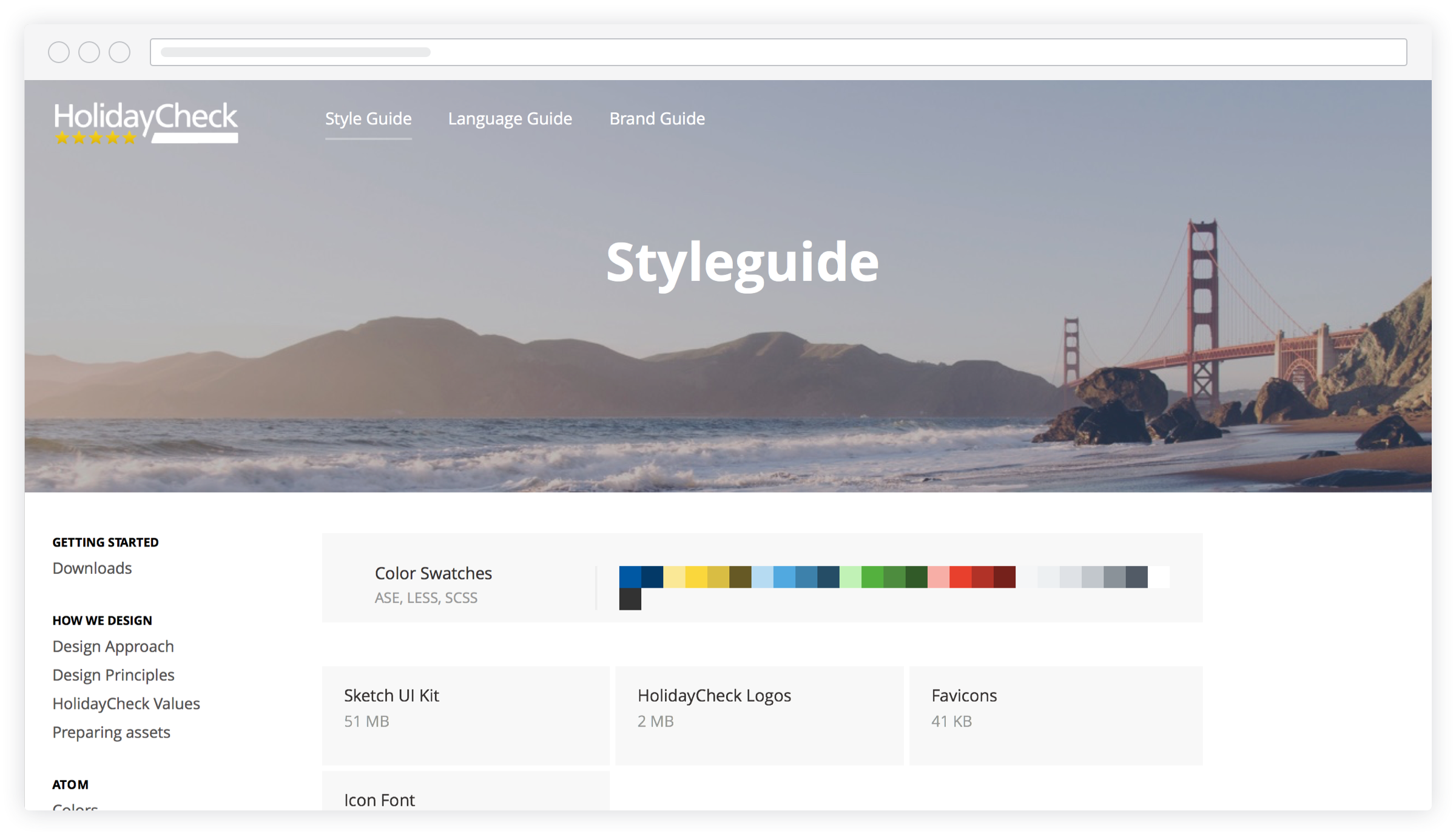Choose the dark slate gray swatch
Image resolution: width=1456 pixels, height=836 pixels.
(1137, 577)
